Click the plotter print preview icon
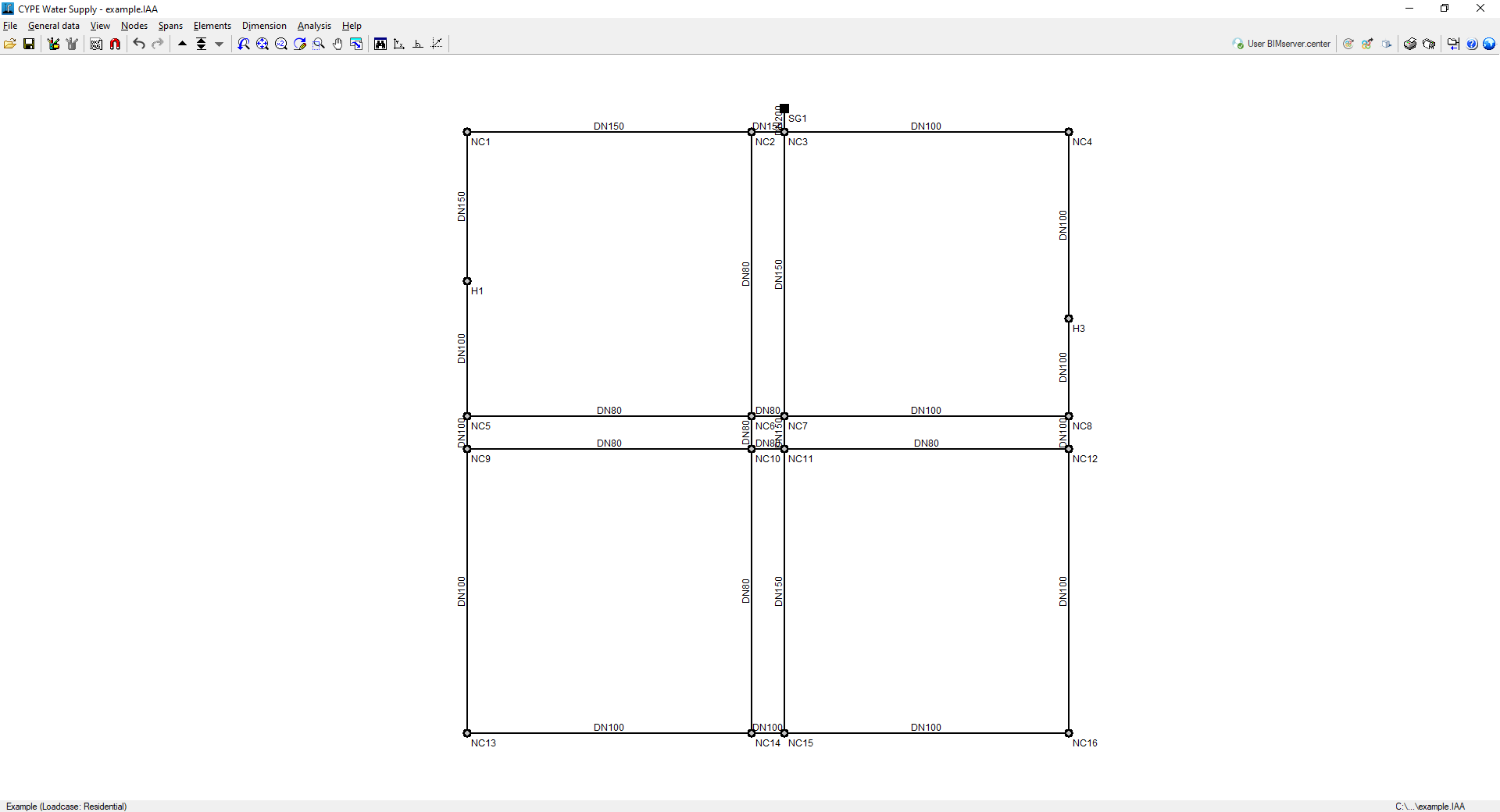The image size is (1500, 812). point(1429,44)
